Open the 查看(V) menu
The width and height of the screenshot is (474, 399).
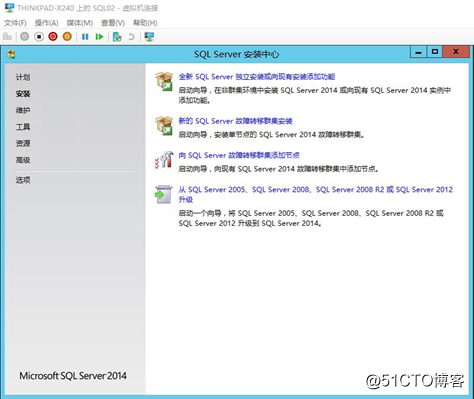[x=113, y=23]
